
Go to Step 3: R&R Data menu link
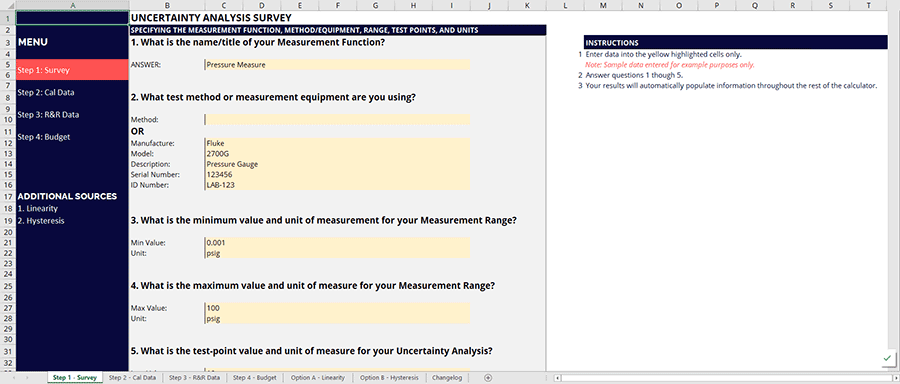[48, 114]
